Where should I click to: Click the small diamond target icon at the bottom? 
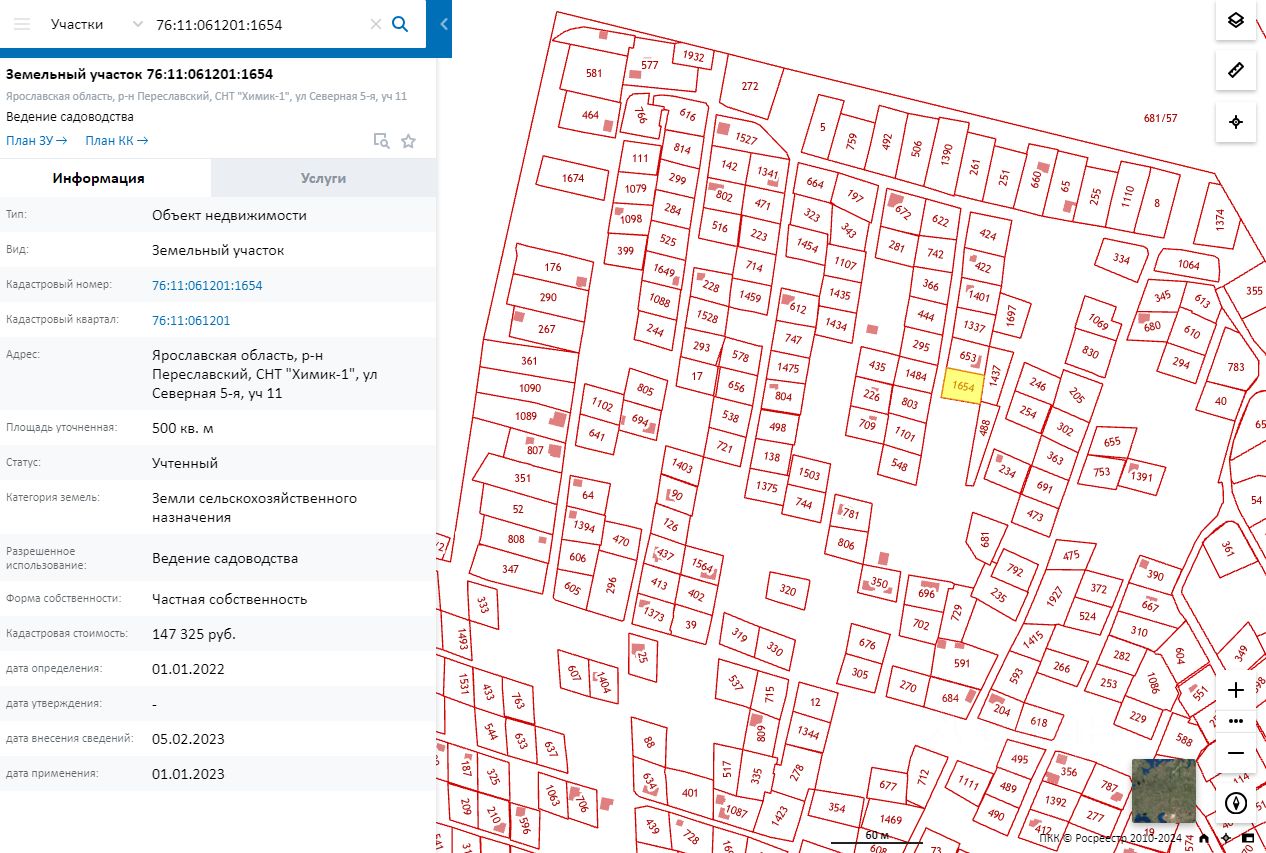pyautogui.click(x=1226, y=838)
